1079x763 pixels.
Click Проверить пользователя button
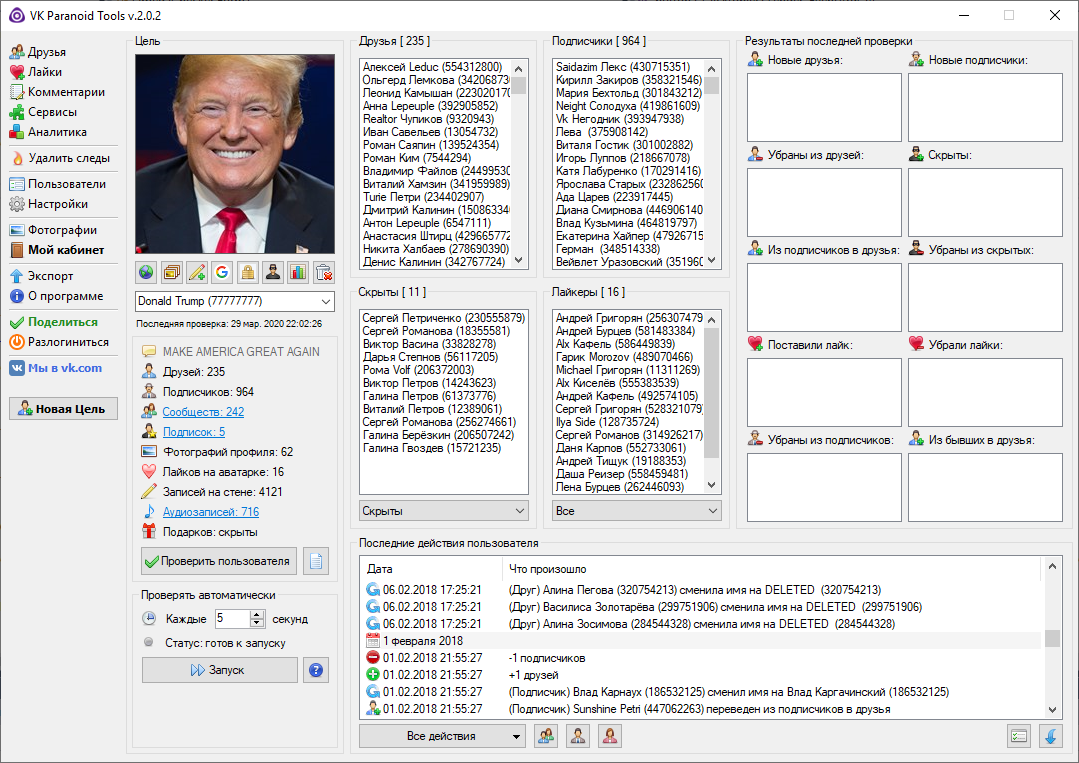click(219, 561)
